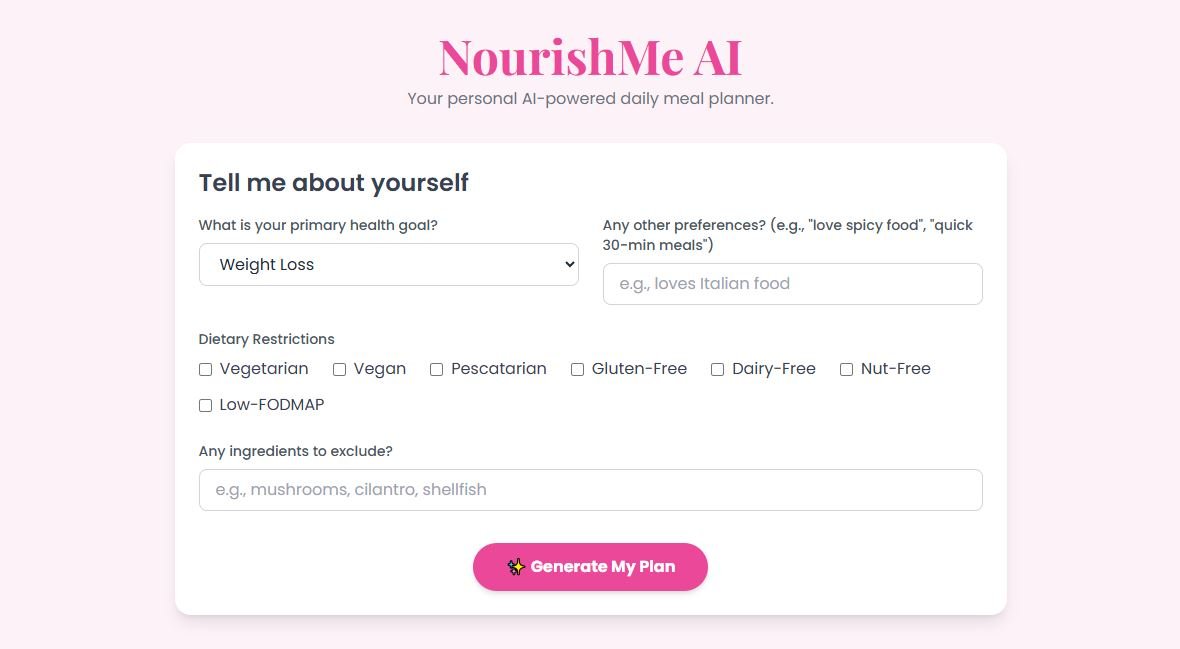Click the tagline below the title
This screenshot has width=1180, height=649.
click(x=590, y=98)
